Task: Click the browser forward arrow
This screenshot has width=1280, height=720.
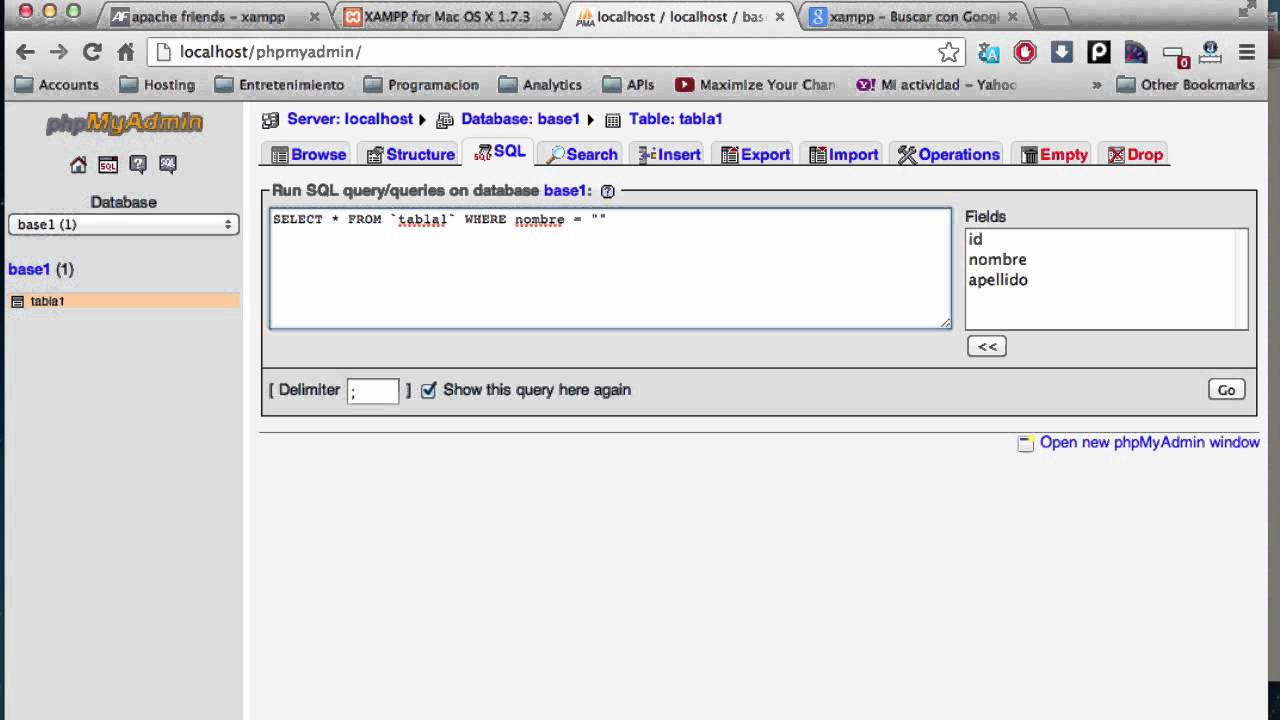Action: [x=58, y=52]
